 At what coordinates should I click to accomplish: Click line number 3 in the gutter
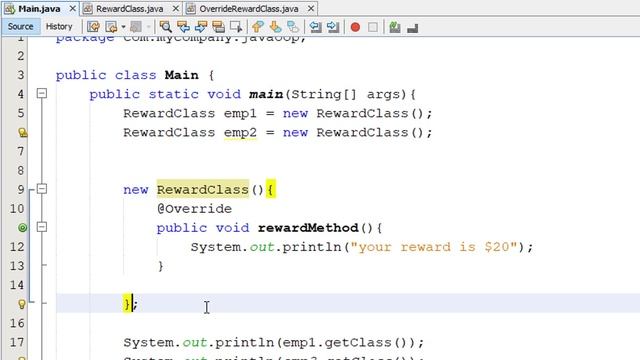click(x=21, y=75)
